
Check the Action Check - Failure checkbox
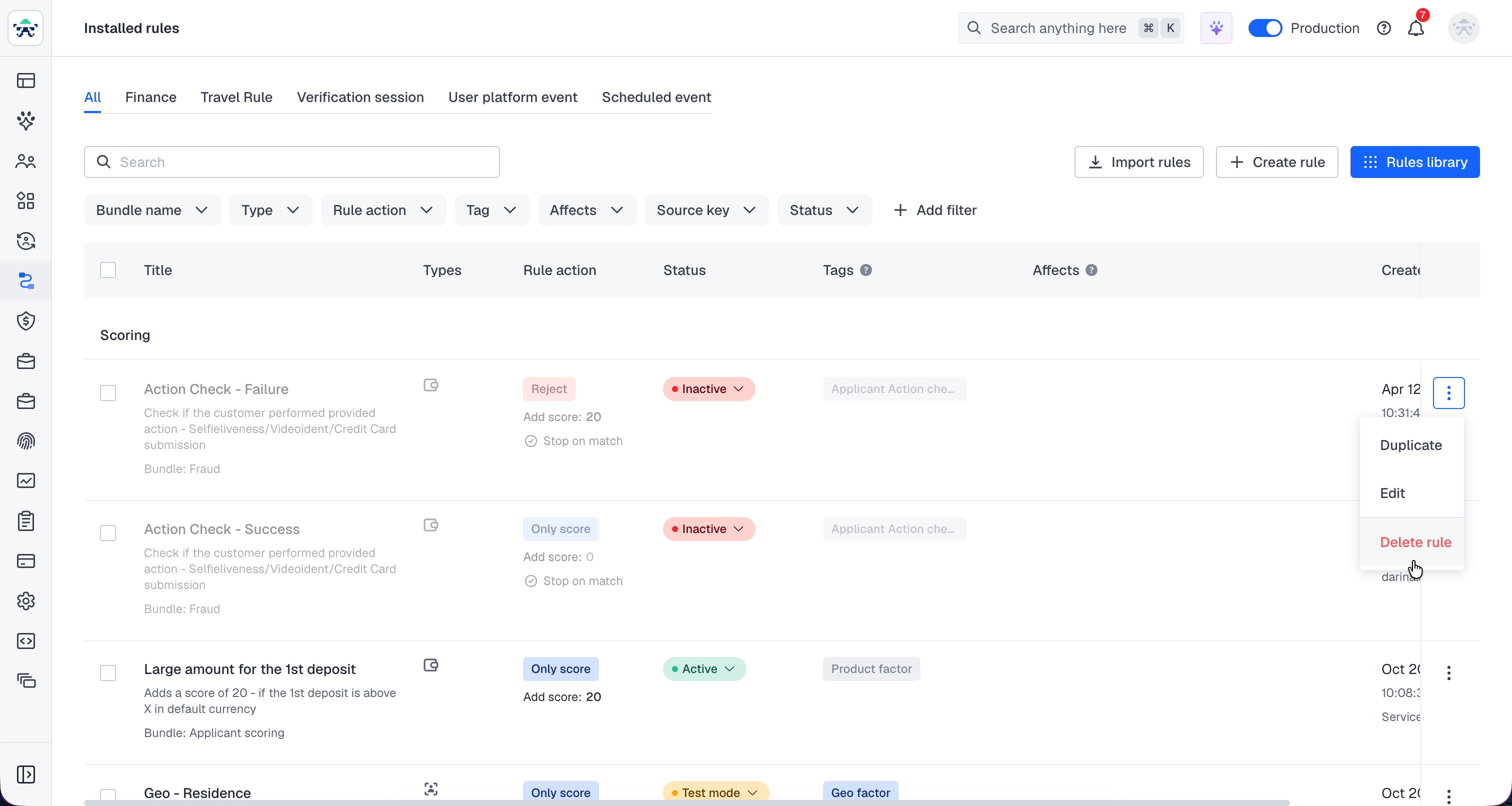108,392
